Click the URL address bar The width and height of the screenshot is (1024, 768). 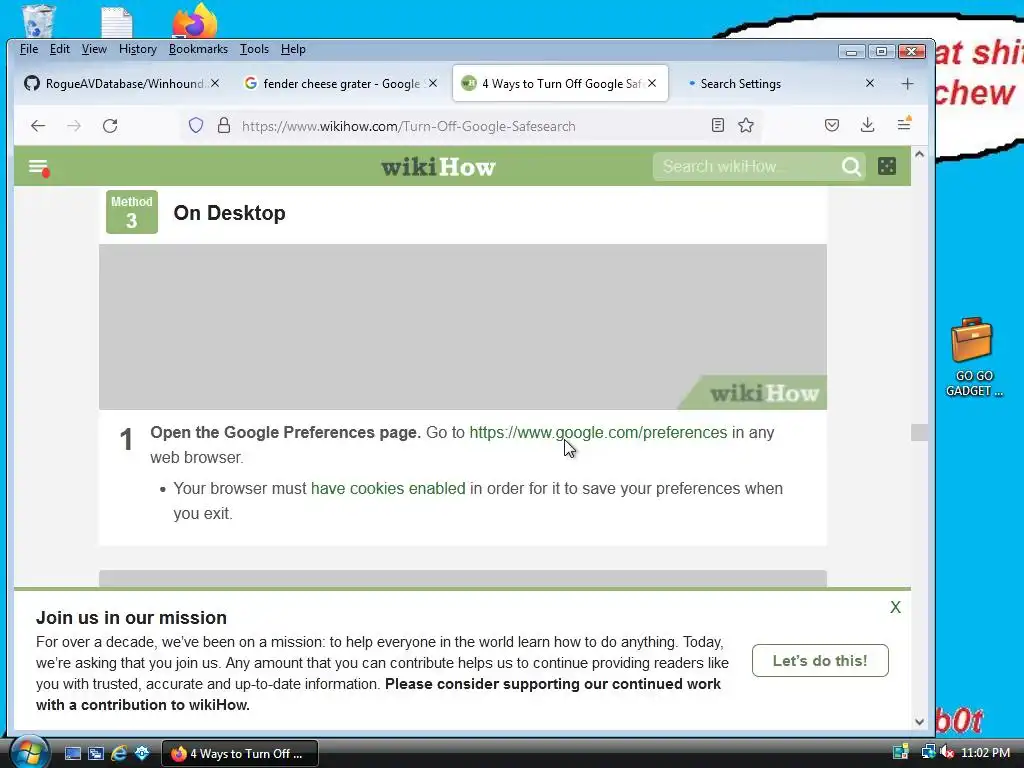click(x=473, y=126)
